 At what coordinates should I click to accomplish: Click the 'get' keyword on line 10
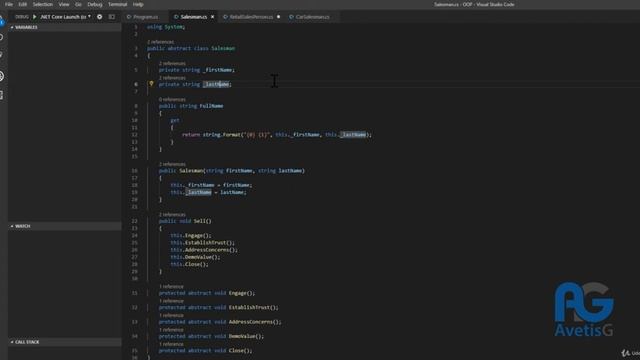pyautogui.click(x=175, y=120)
